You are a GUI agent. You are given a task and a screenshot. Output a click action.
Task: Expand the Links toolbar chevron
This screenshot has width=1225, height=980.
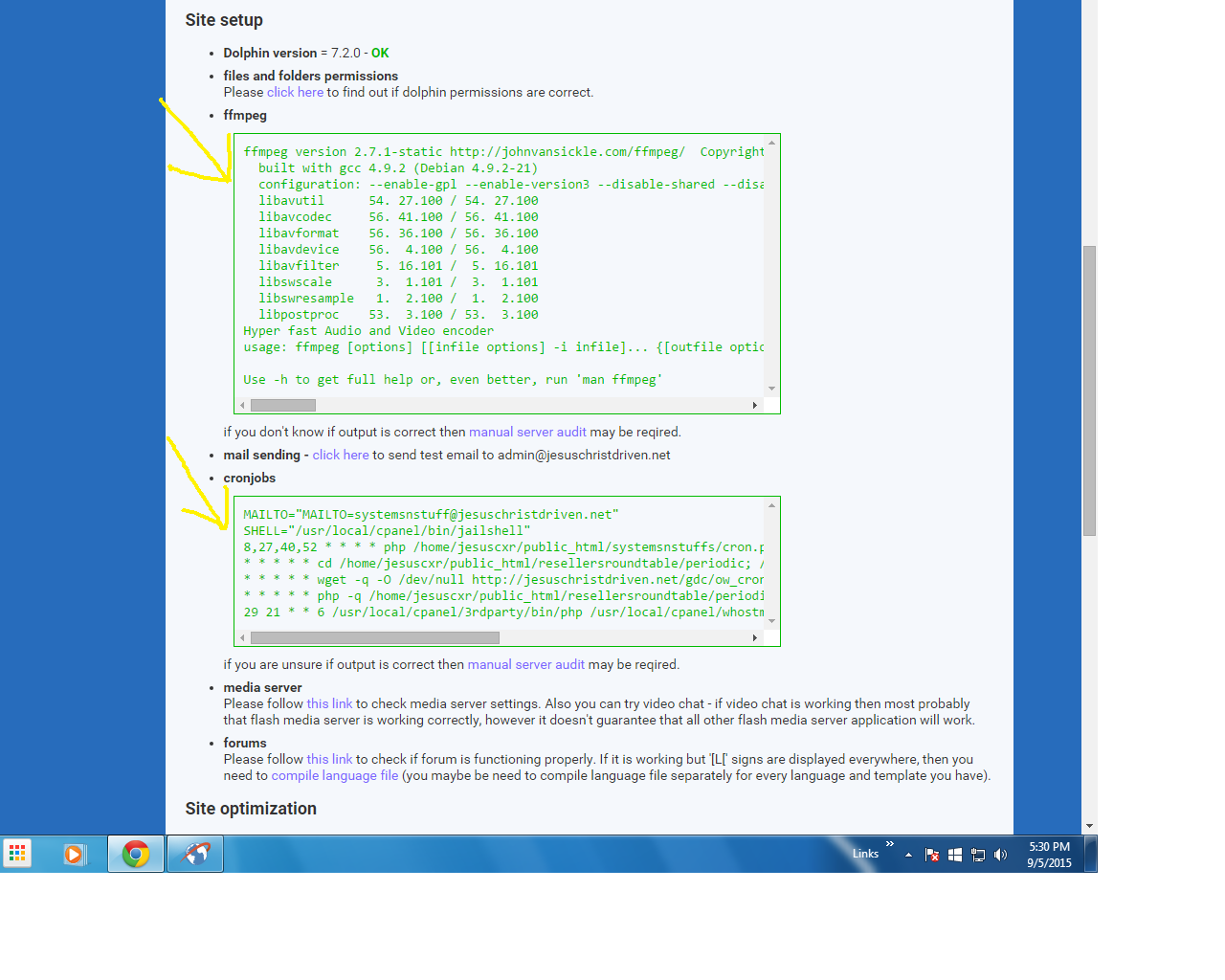[x=890, y=843]
